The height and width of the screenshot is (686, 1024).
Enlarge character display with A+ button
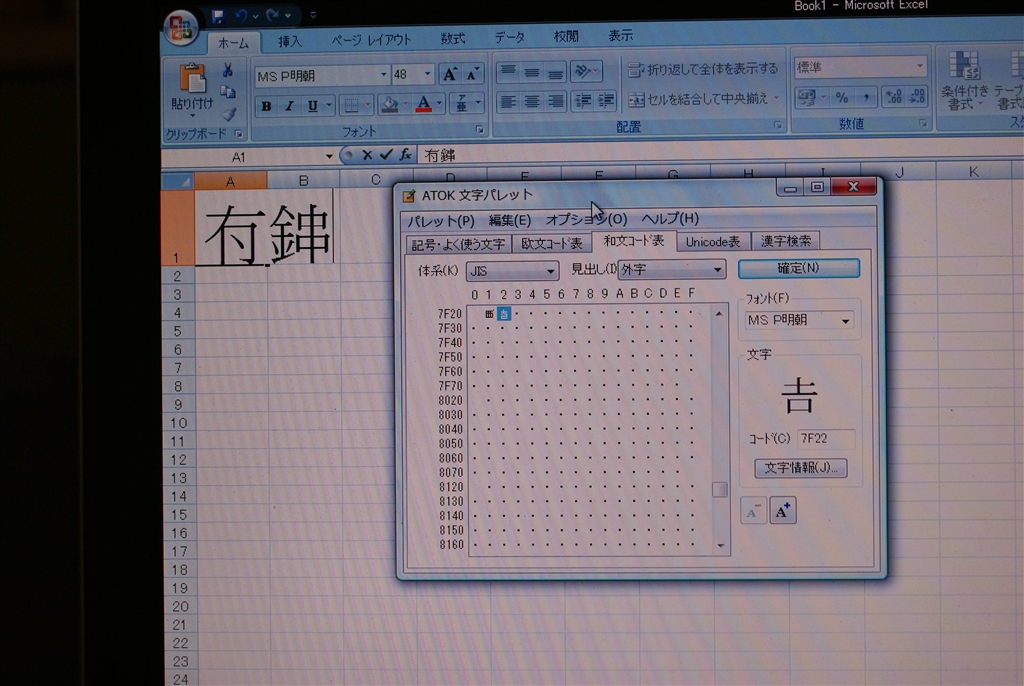pos(782,511)
